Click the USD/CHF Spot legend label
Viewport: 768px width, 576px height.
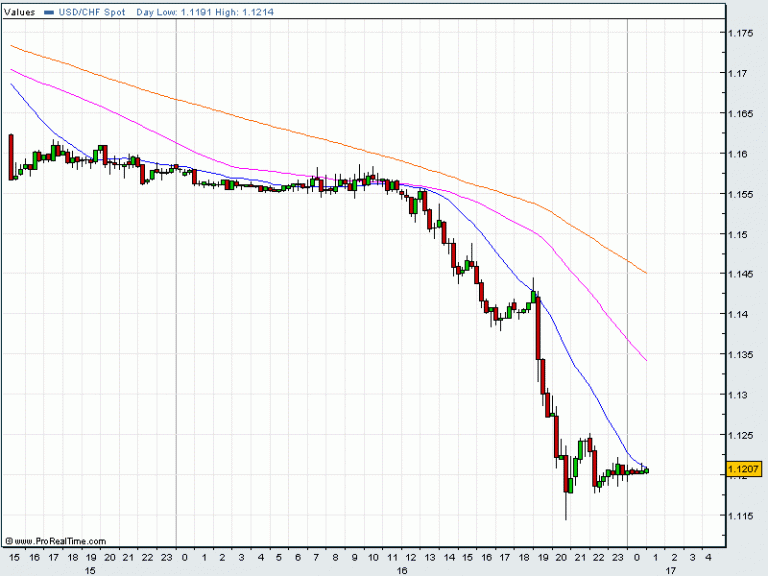click(90, 10)
